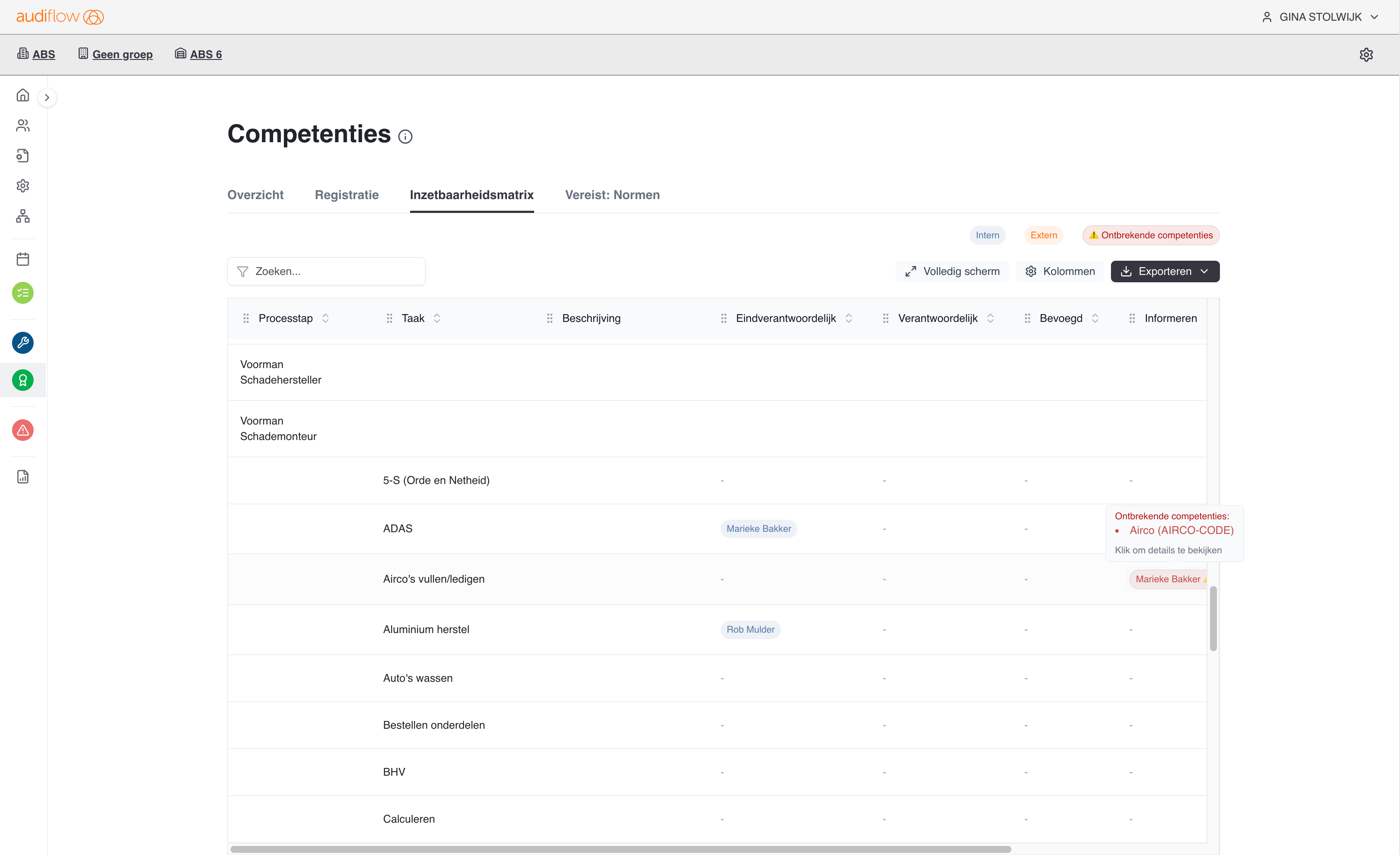Click the filter funnel icon in search
Image resolution: width=1400 pixels, height=855 pixels.
243,272
